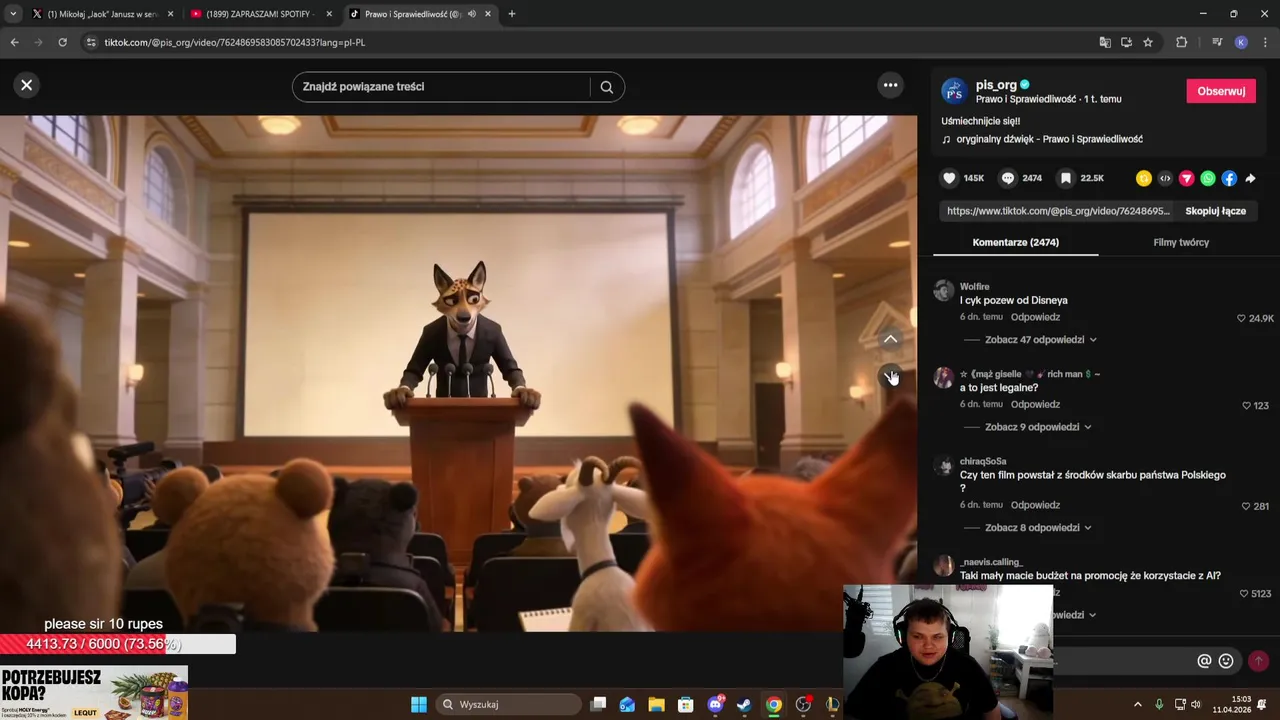Bookmark this page with the star icon
Screen dimensions: 1280x720
(1148, 42)
